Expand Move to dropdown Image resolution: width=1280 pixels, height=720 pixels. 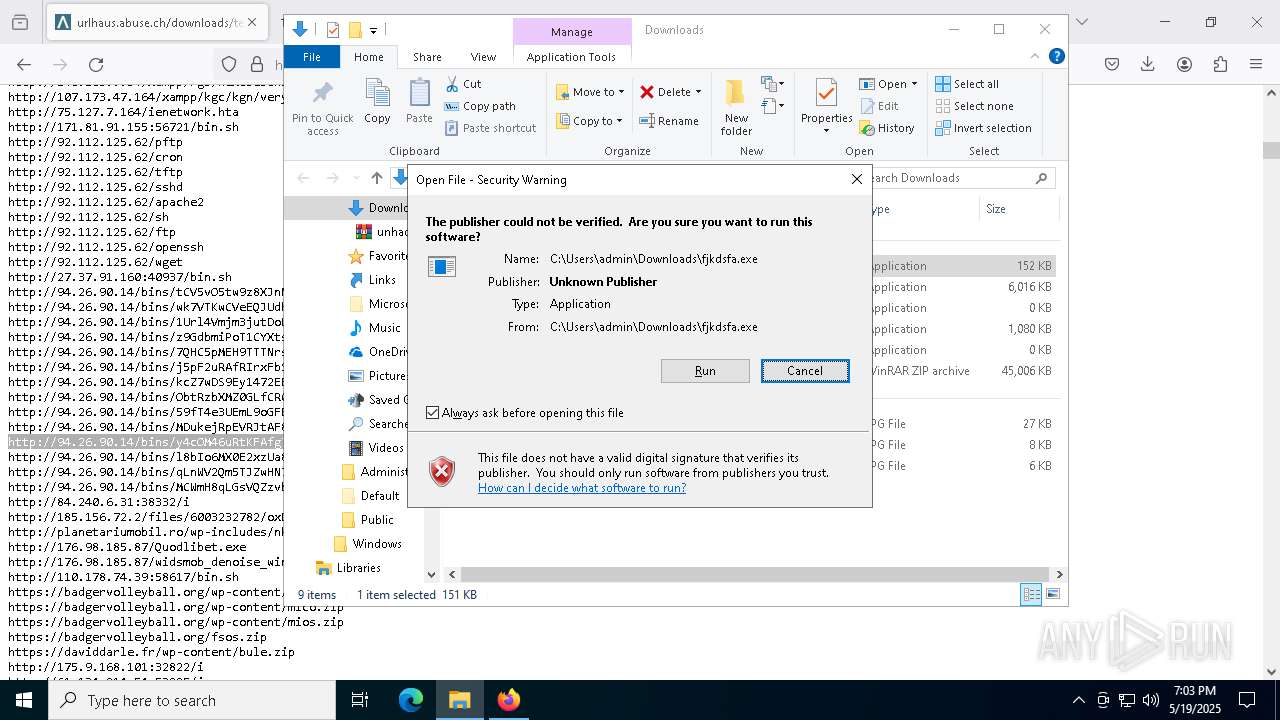pos(621,92)
